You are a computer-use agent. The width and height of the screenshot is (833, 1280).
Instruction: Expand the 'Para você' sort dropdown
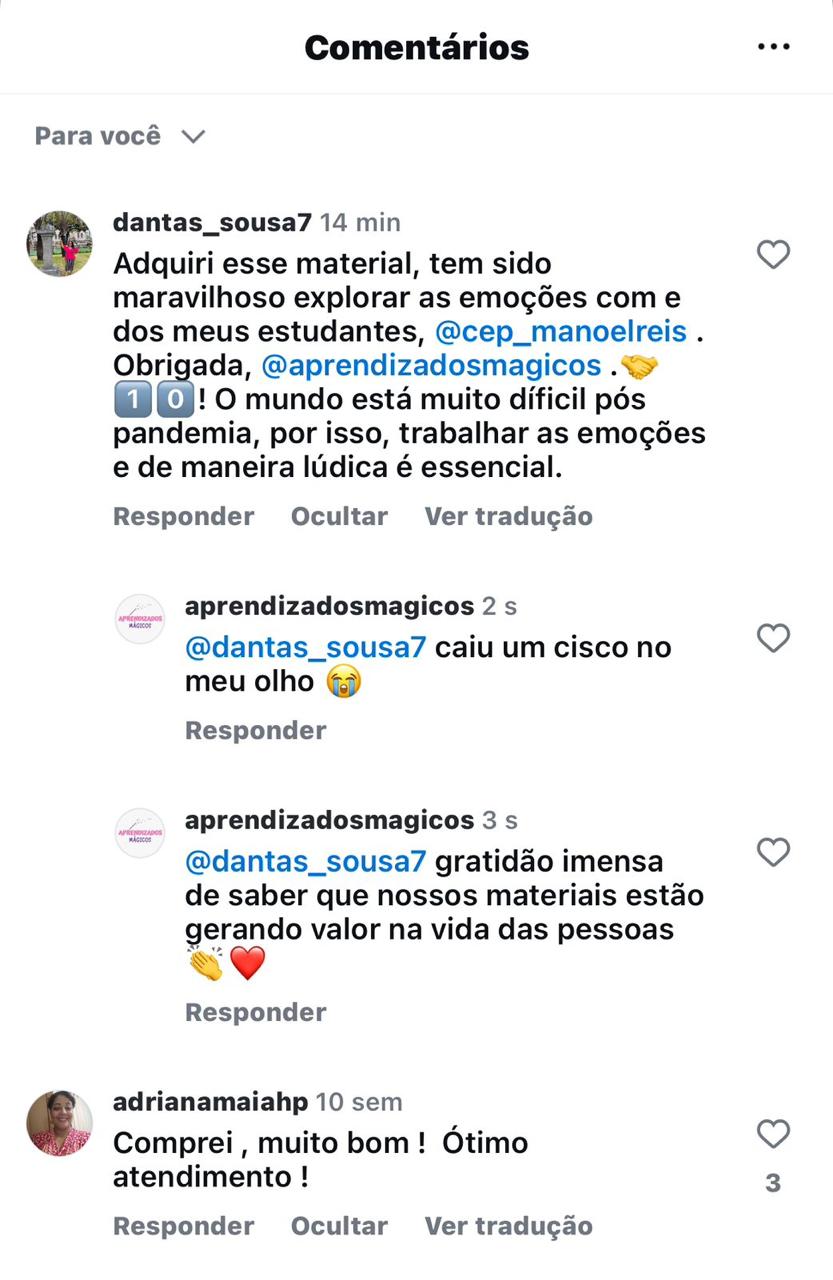click(119, 136)
